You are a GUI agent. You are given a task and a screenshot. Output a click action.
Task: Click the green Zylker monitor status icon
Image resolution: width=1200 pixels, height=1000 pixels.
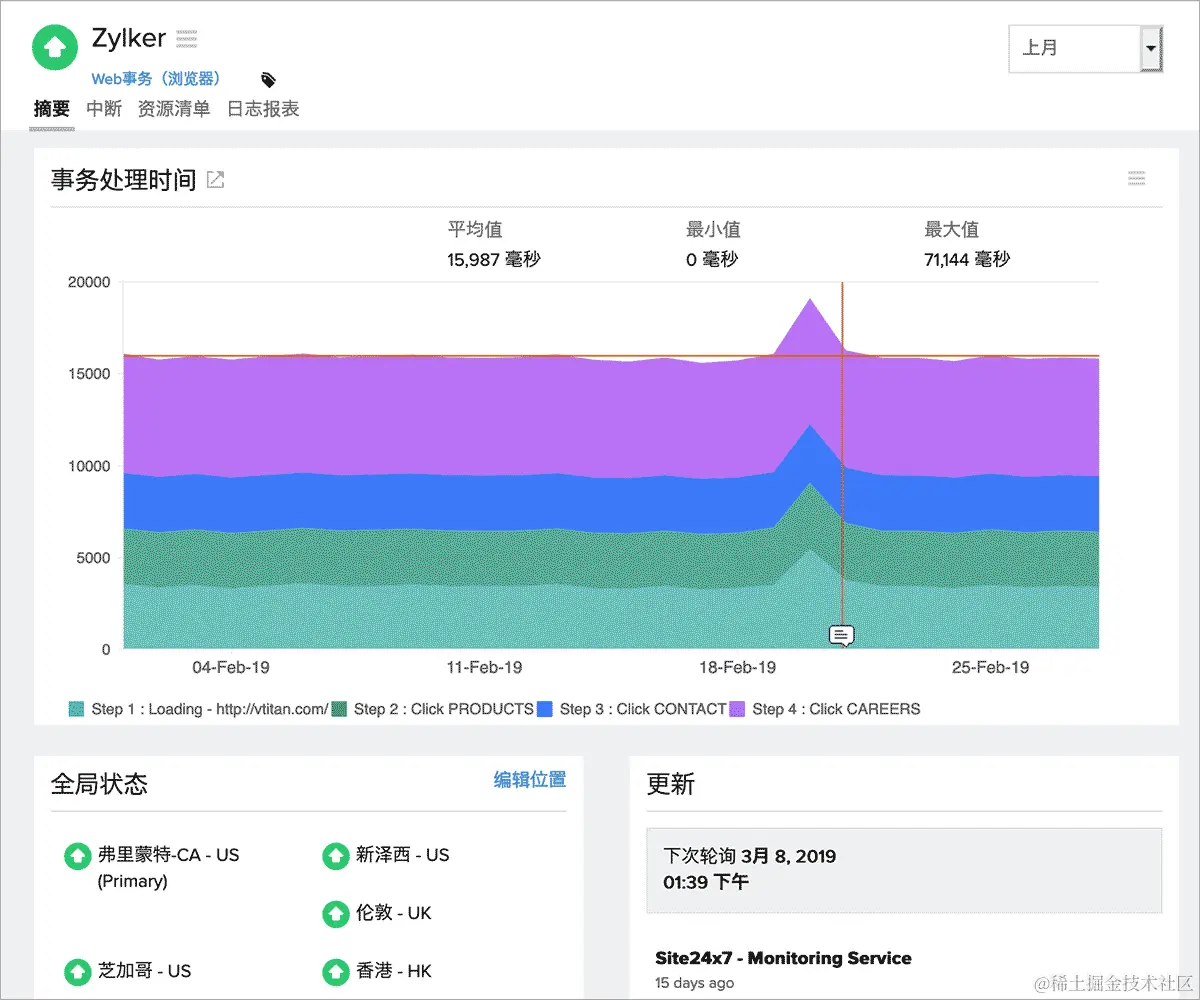(x=54, y=47)
